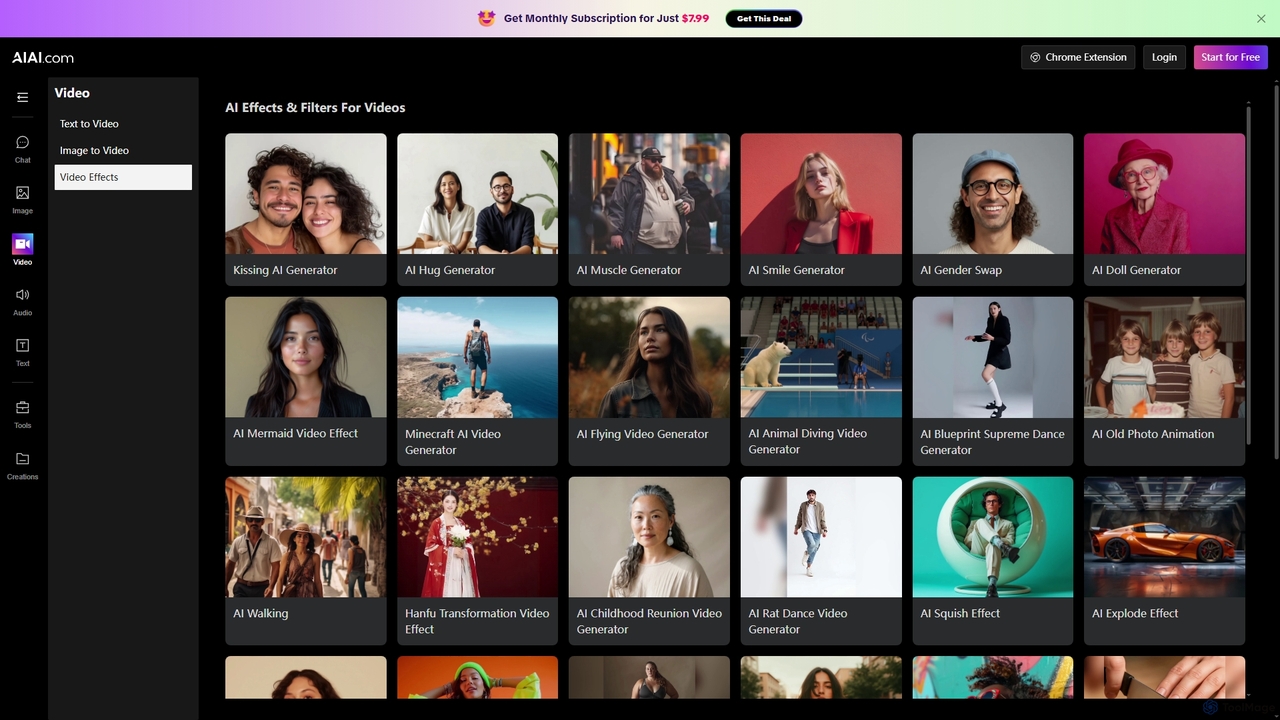Screen dimensions: 1280x720
Task: Select Video Effects menu item
Action: tap(123, 177)
